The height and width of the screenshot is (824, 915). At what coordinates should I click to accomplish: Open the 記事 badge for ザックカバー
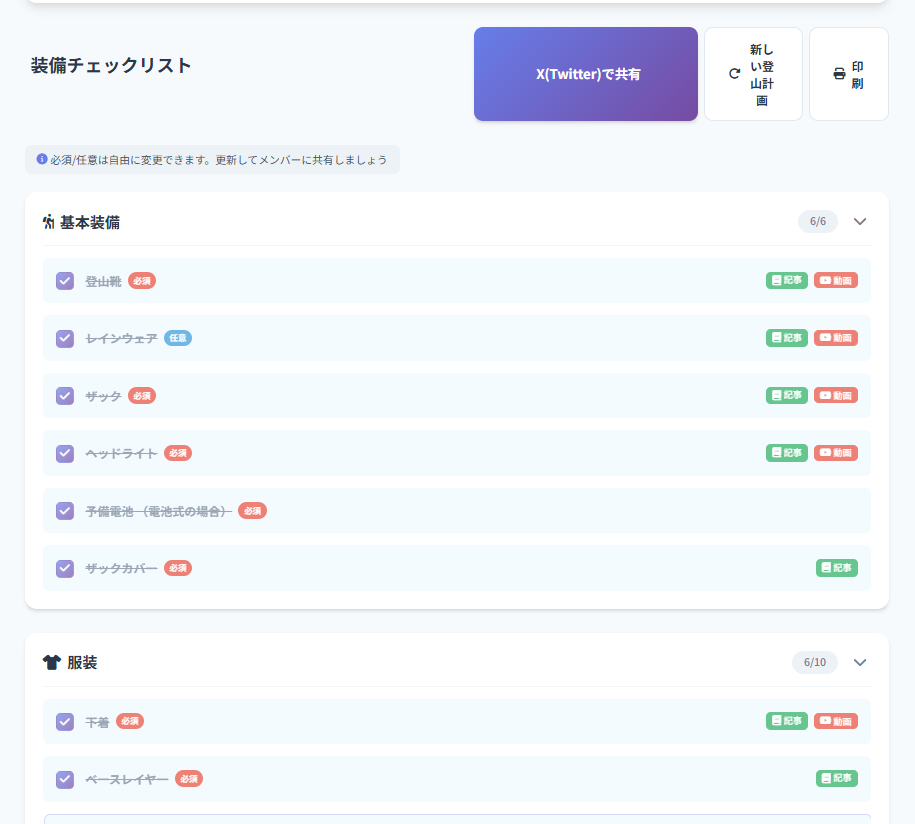tap(836, 568)
